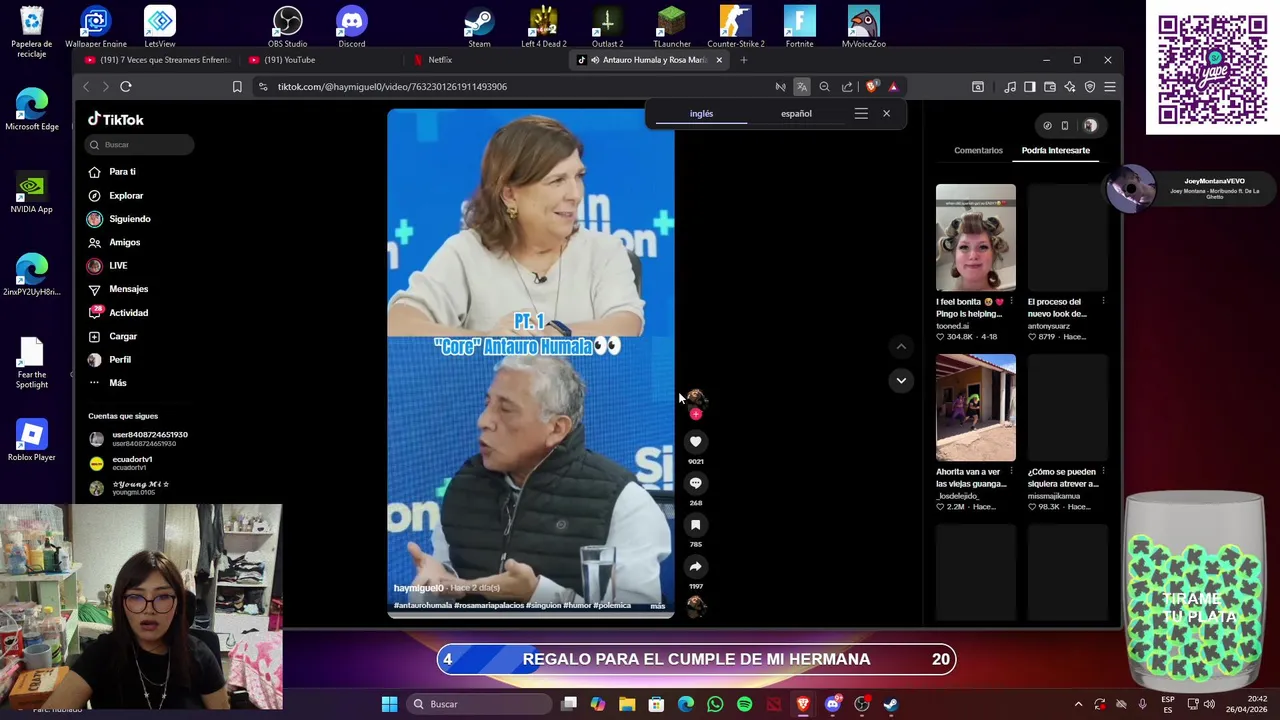Open volume control in system tray
This screenshot has height=720, width=1280.
1209,704
